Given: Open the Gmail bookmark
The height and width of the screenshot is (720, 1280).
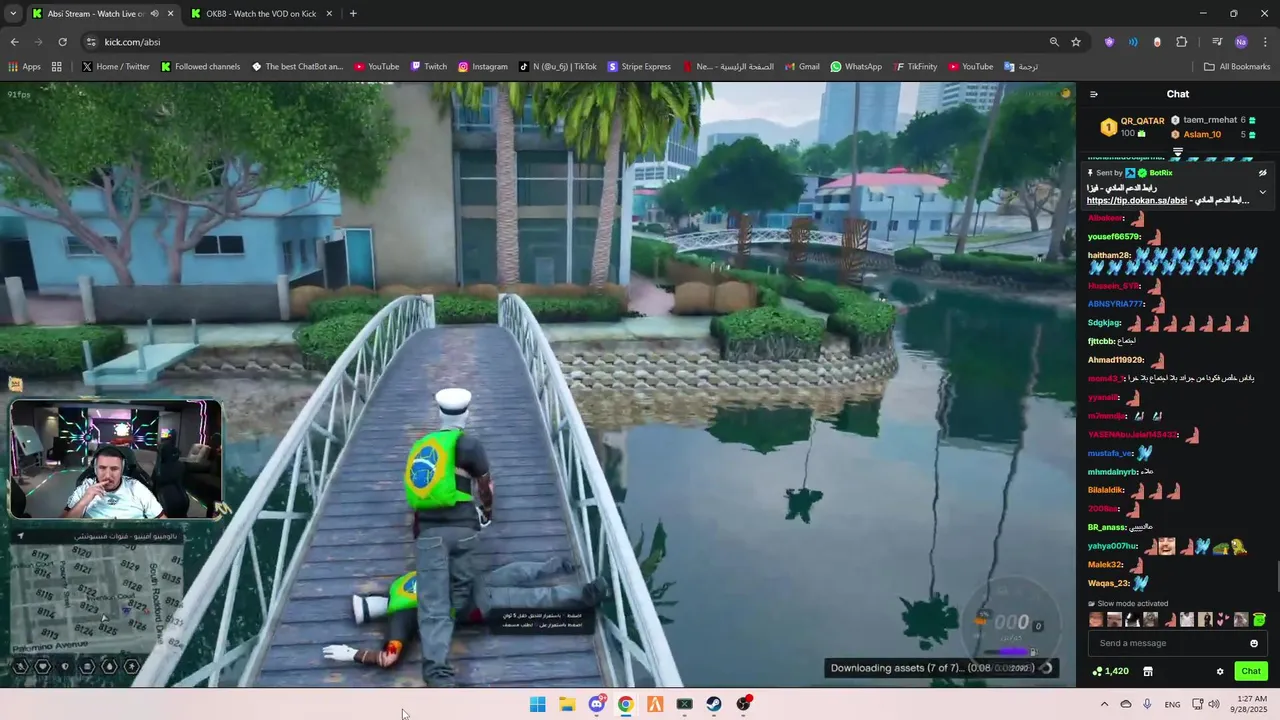Looking at the screenshot, I should click(801, 67).
